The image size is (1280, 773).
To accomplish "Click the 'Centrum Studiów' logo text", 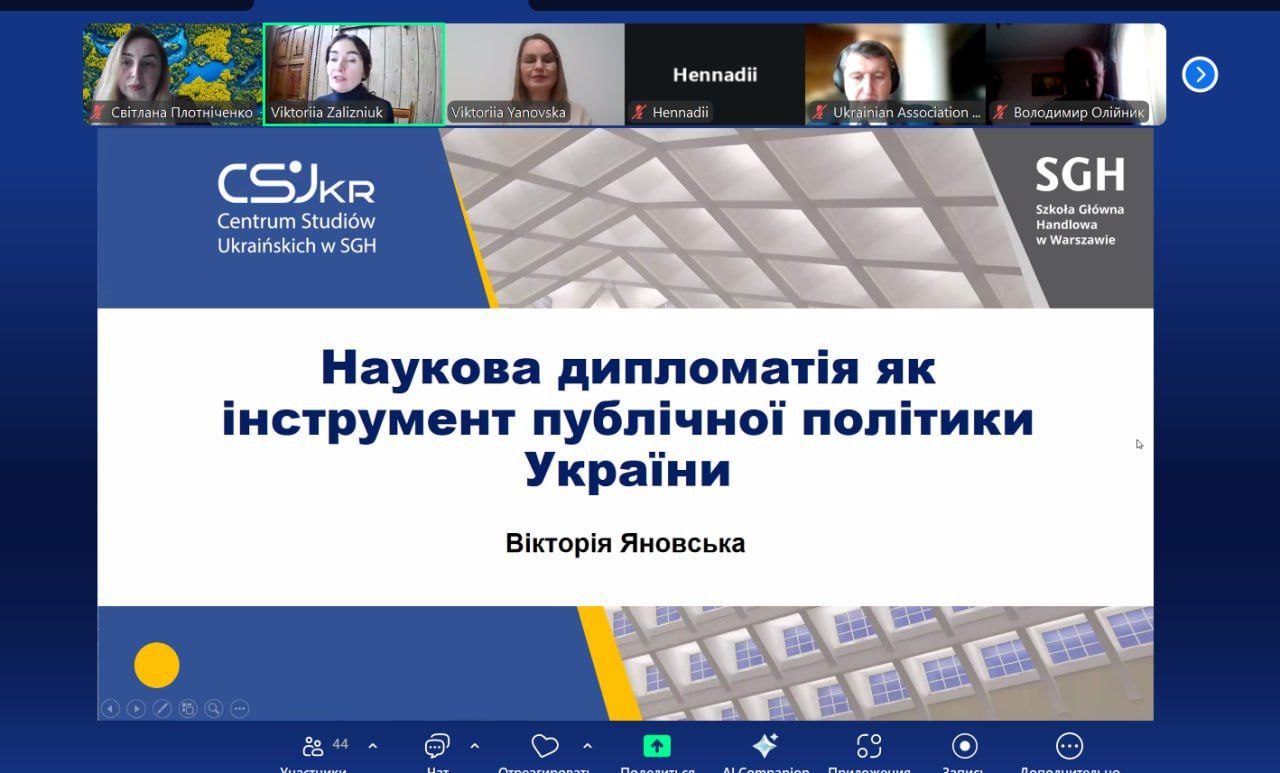I will tap(296, 220).
